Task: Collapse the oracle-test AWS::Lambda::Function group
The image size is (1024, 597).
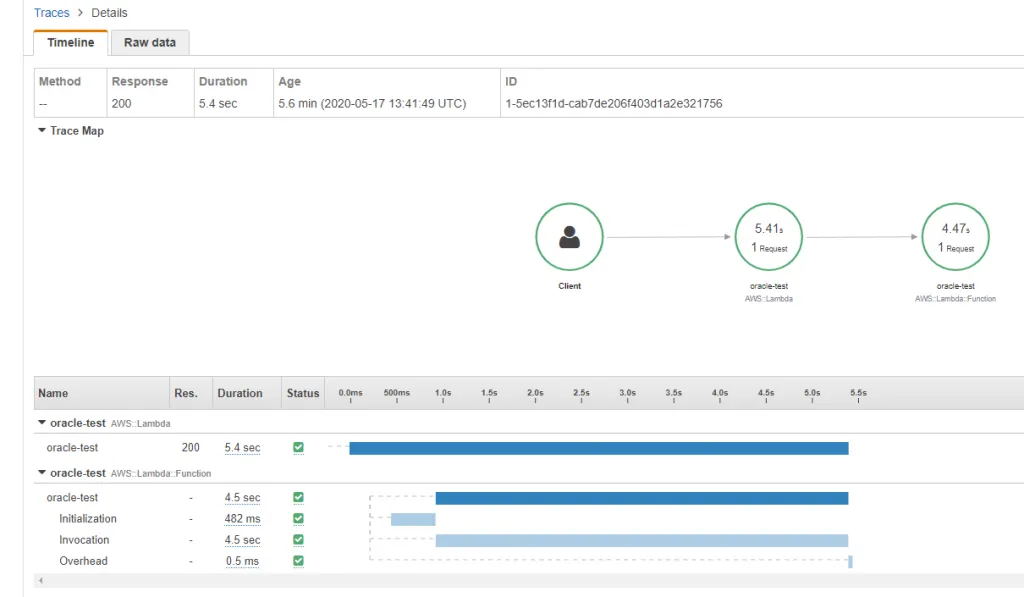Action: pyautogui.click(x=42, y=473)
